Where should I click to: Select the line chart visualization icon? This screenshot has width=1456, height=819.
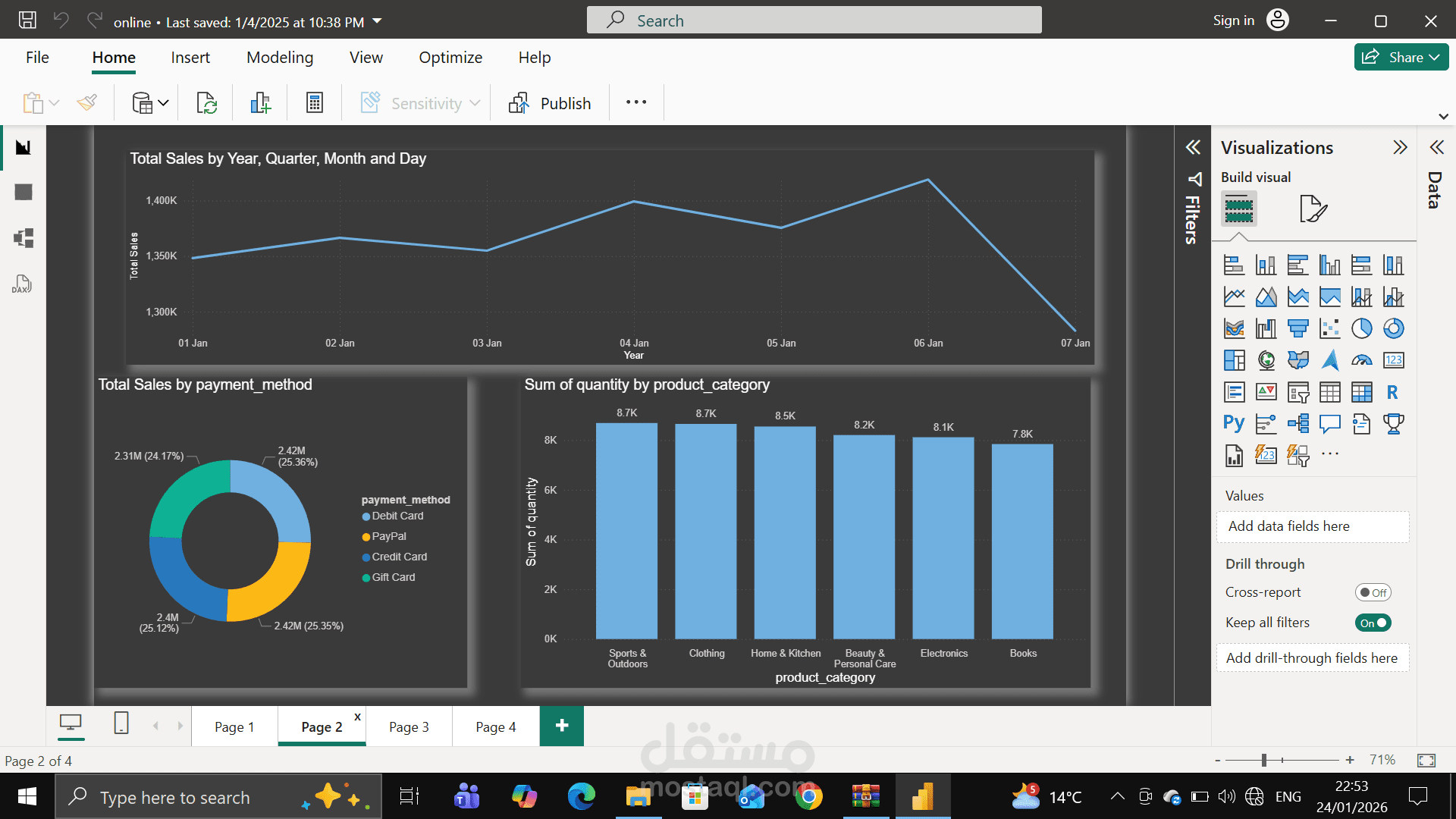(x=1234, y=297)
